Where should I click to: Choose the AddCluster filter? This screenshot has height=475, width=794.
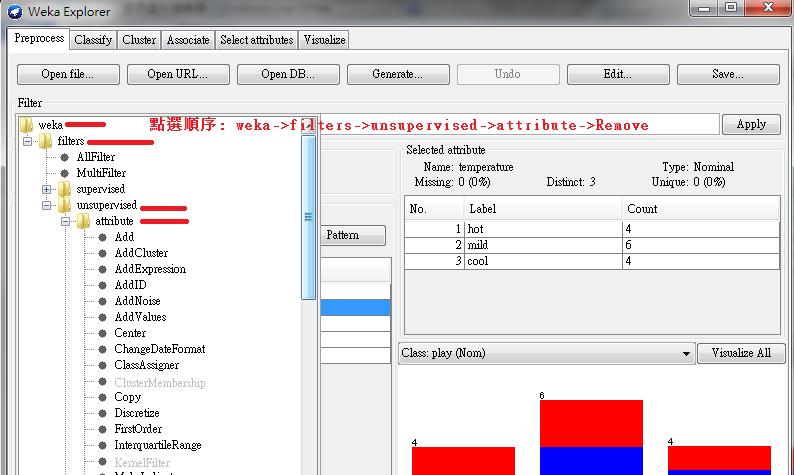[141, 253]
